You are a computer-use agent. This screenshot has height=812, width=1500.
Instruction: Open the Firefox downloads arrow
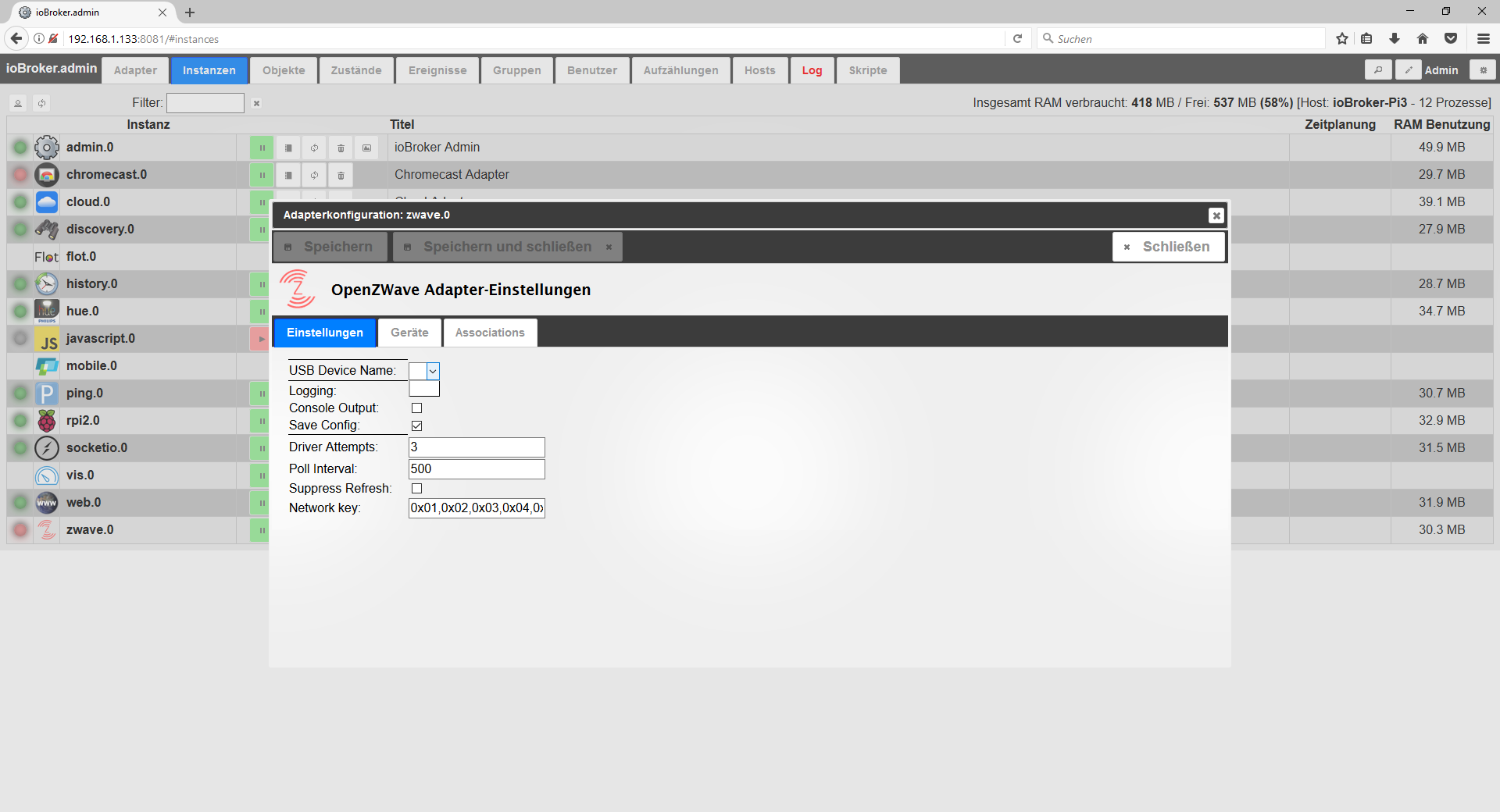1395,38
